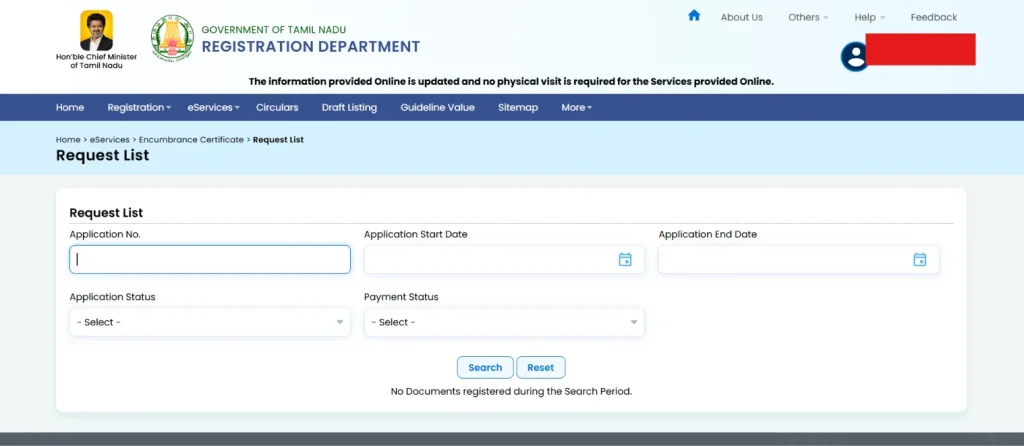Click the Reset button

541,368
